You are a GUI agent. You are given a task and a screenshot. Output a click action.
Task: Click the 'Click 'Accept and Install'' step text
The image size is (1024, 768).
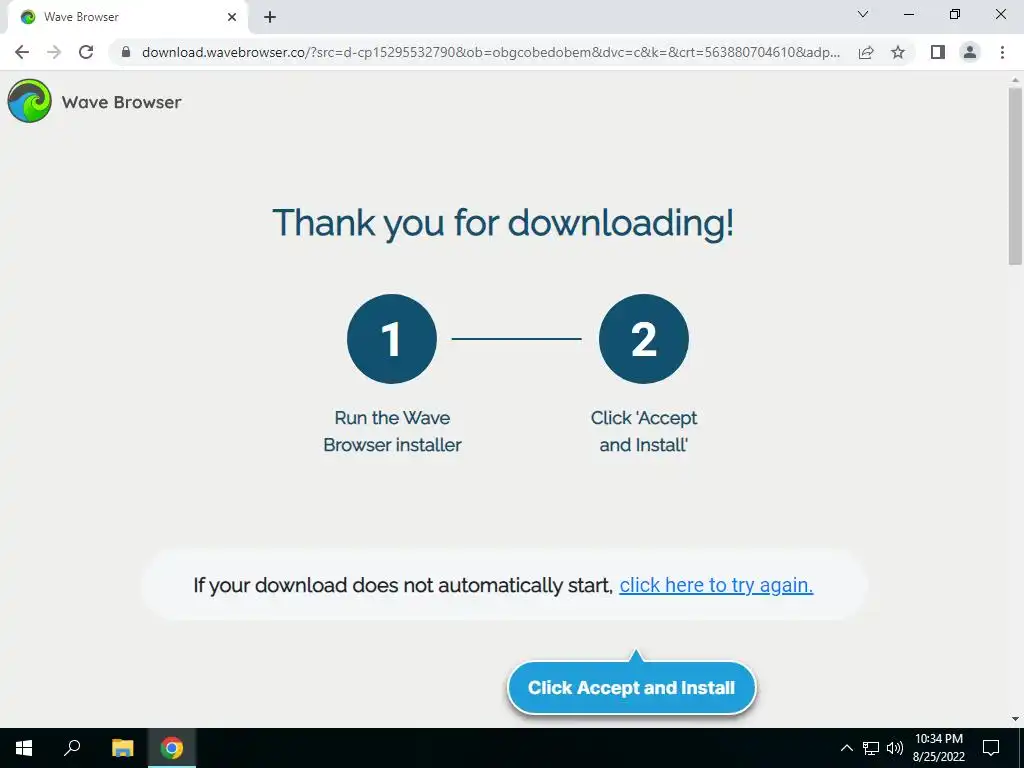pyautogui.click(x=644, y=431)
